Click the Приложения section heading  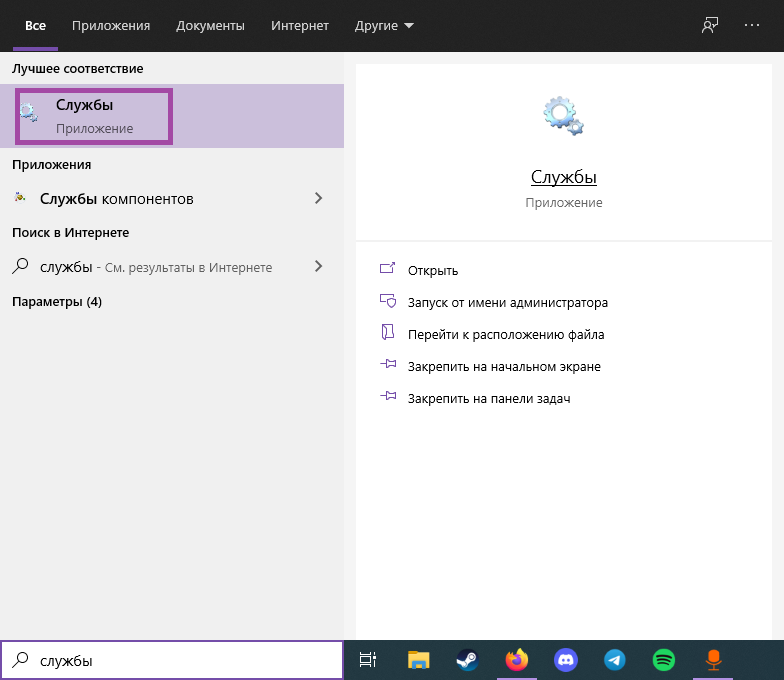(x=52, y=164)
